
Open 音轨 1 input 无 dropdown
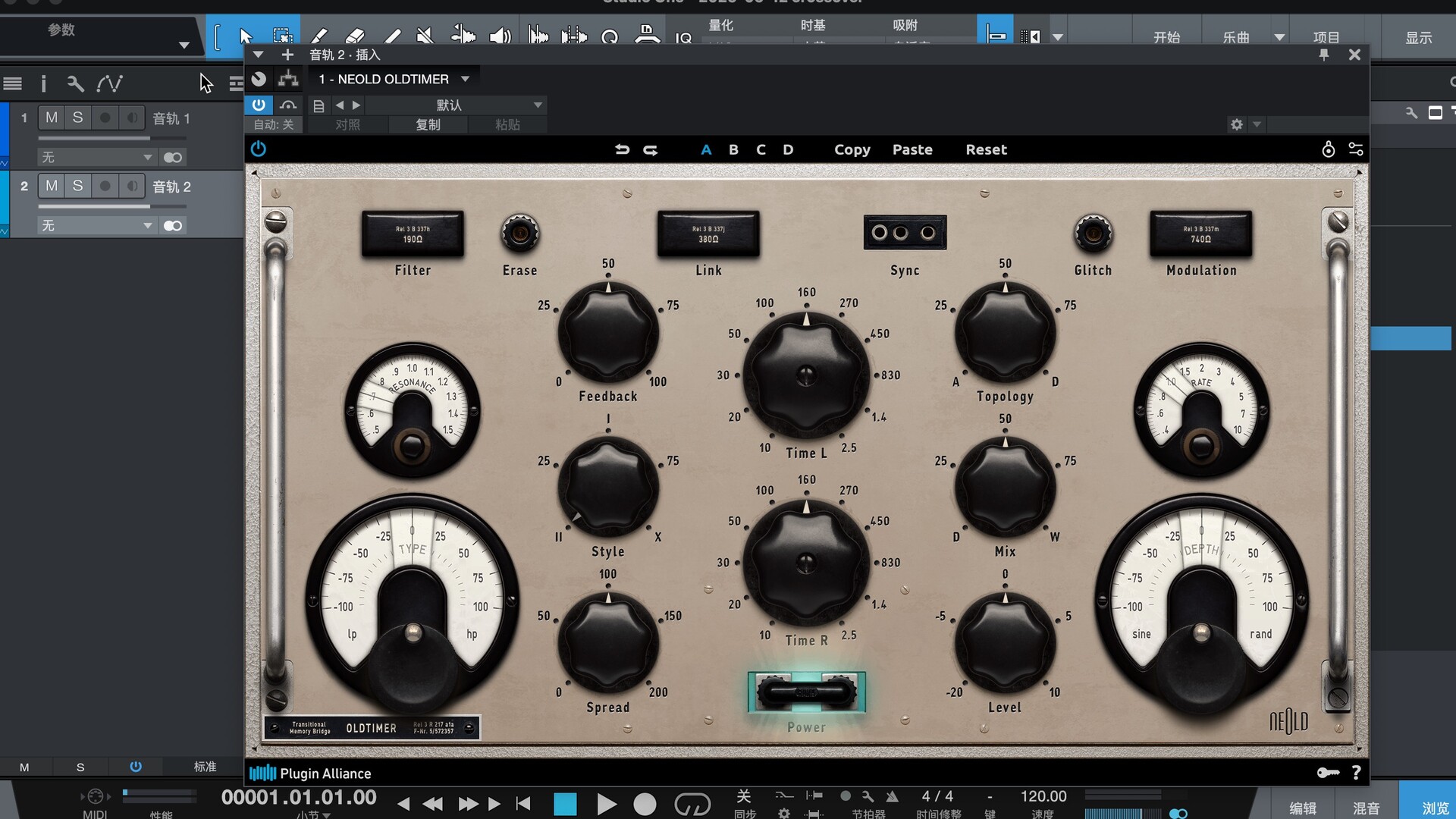point(97,157)
